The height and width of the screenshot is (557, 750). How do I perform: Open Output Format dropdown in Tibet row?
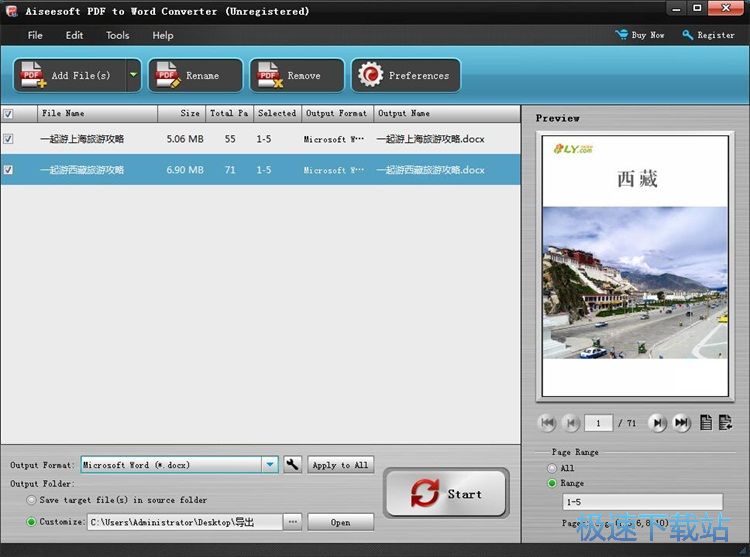tap(334, 170)
